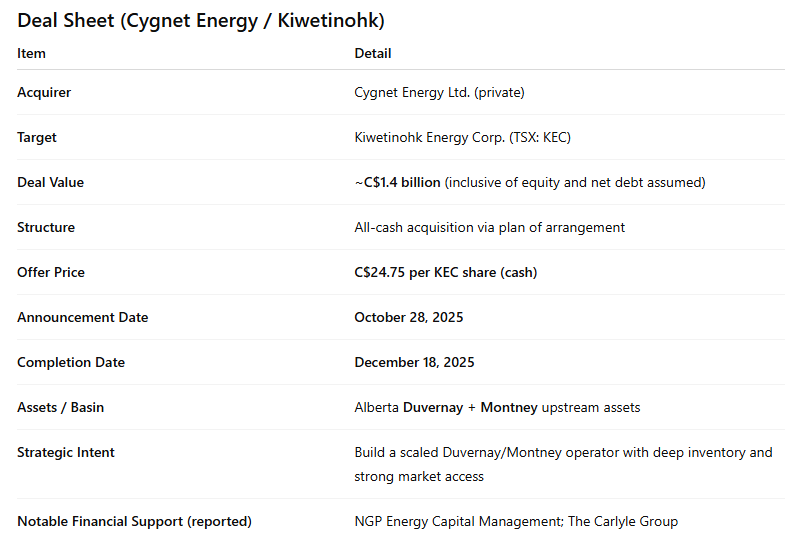Click 'Build a scaled Duvernay/Montney operator' line
This screenshot has width=811, height=556.
click(563, 453)
